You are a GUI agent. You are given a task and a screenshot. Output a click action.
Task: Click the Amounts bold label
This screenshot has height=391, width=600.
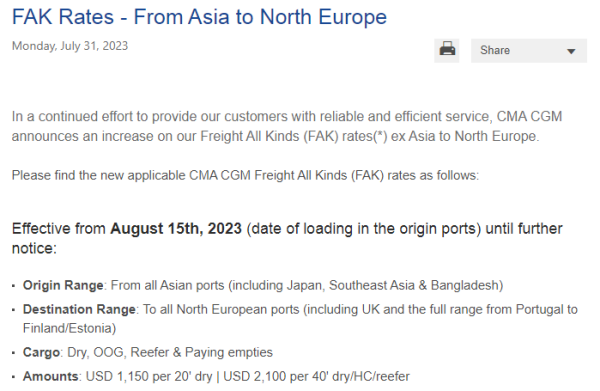(x=51, y=376)
